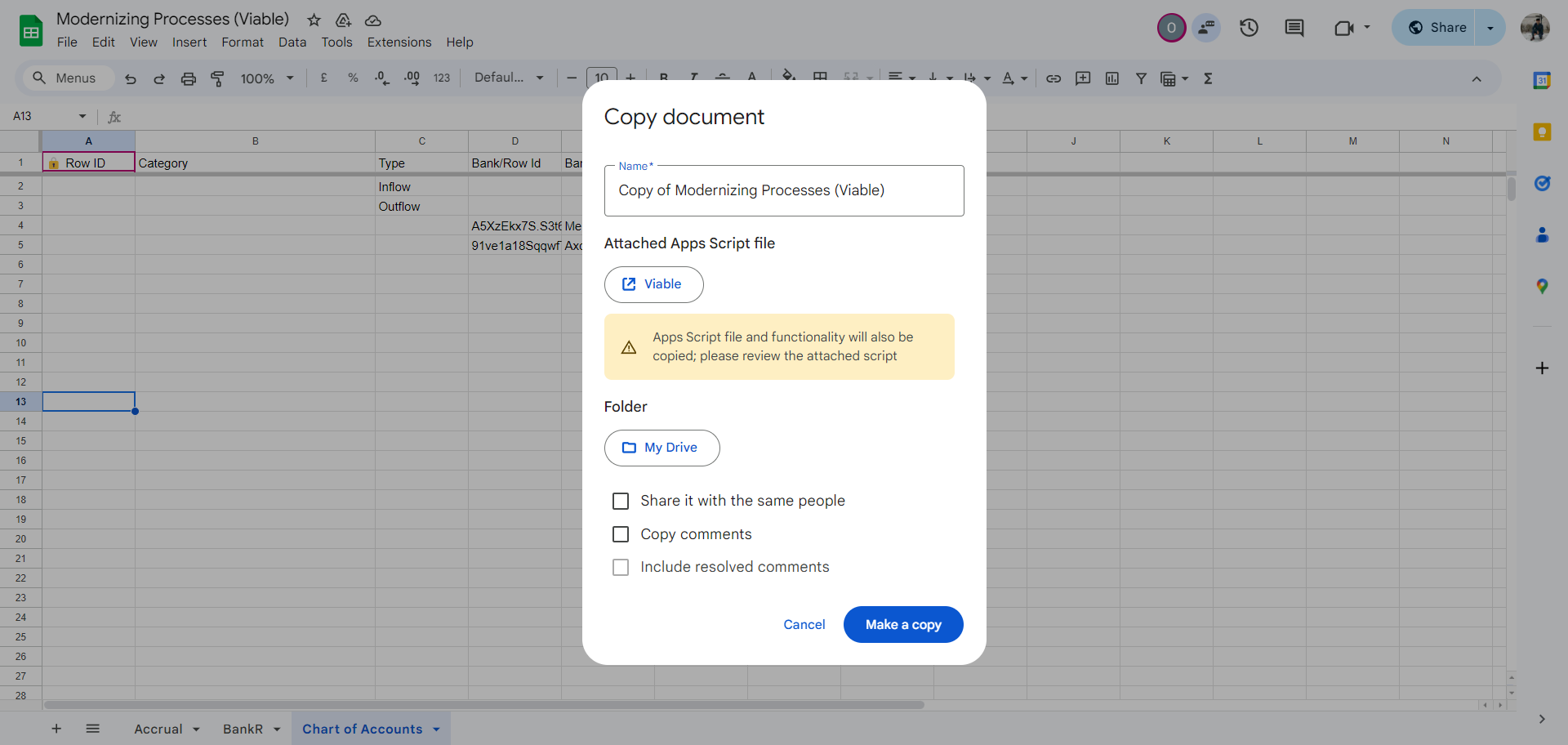Open the zoom 100% dropdown
The image size is (1568, 745).
(x=266, y=78)
